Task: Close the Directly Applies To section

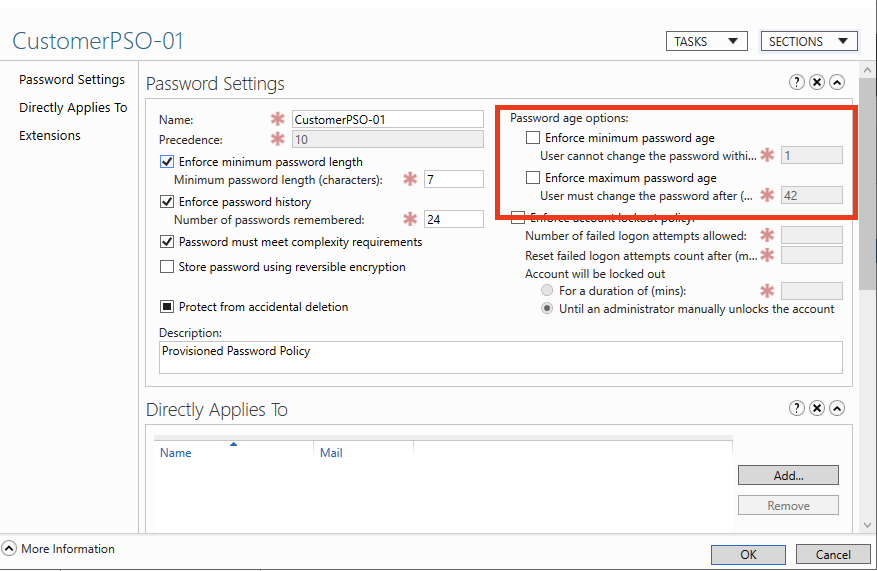Action: point(817,408)
